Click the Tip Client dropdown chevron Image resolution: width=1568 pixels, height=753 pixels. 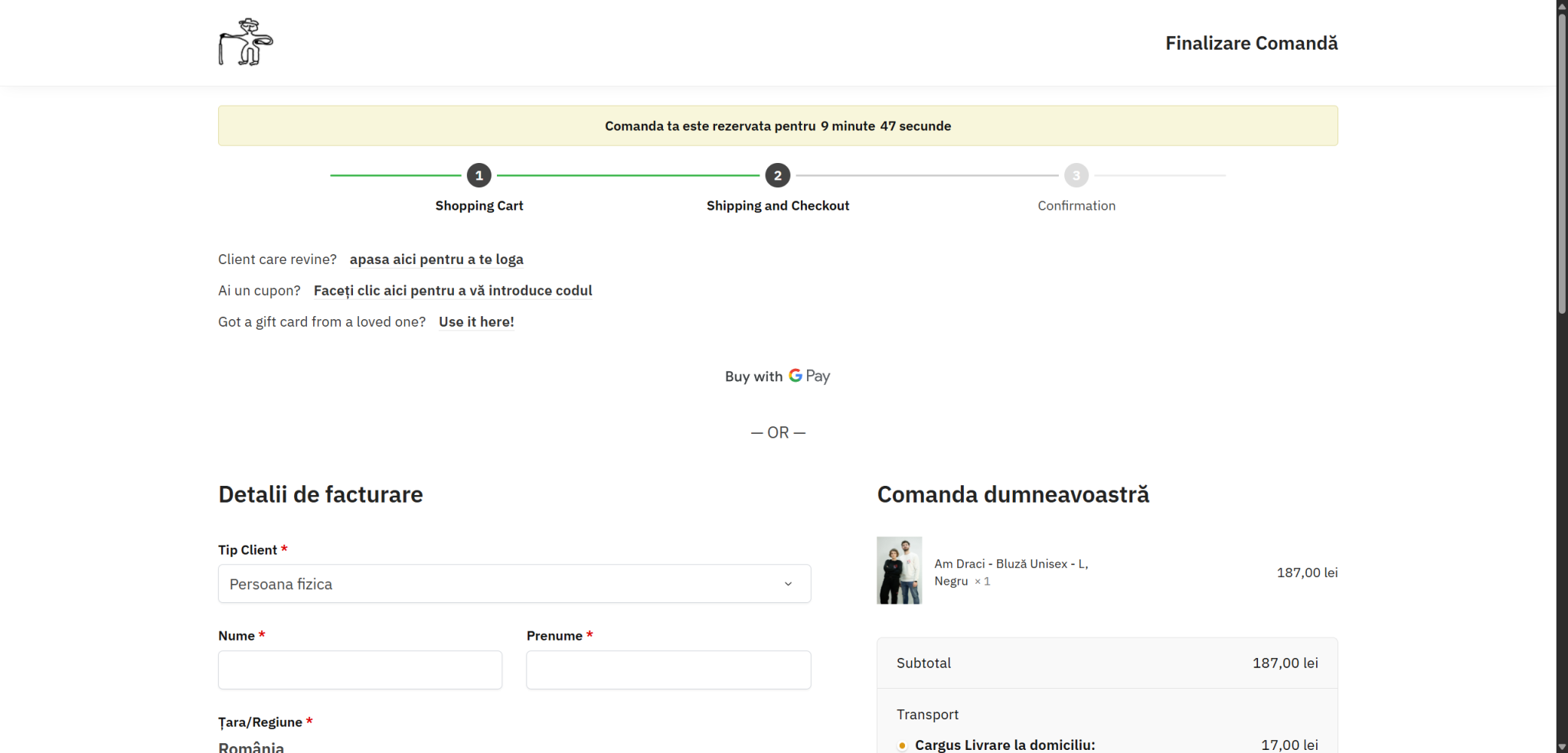pyautogui.click(x=788, y=584)
